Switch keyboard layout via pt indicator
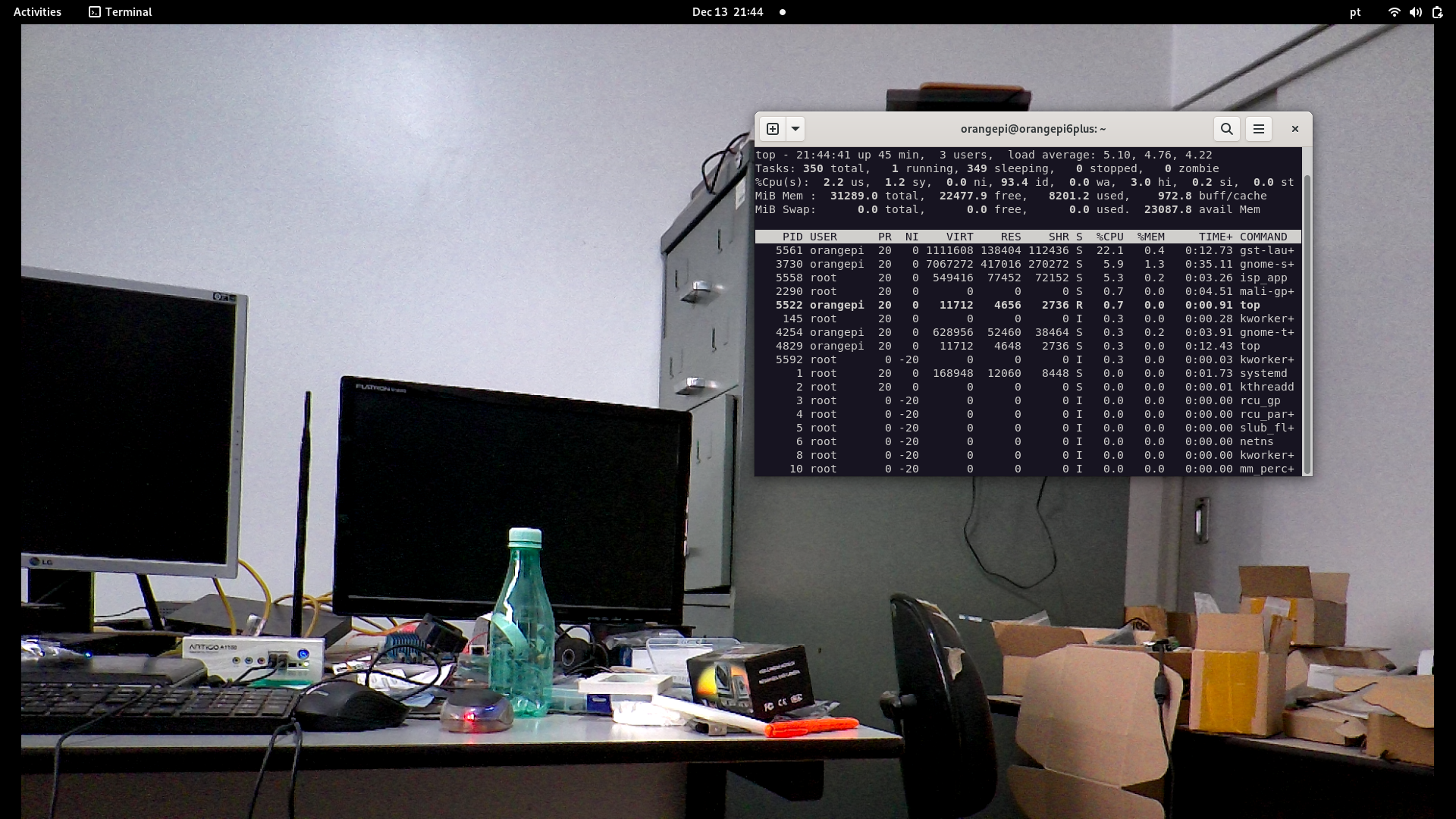1456x819 pixels. point(1355,12)
